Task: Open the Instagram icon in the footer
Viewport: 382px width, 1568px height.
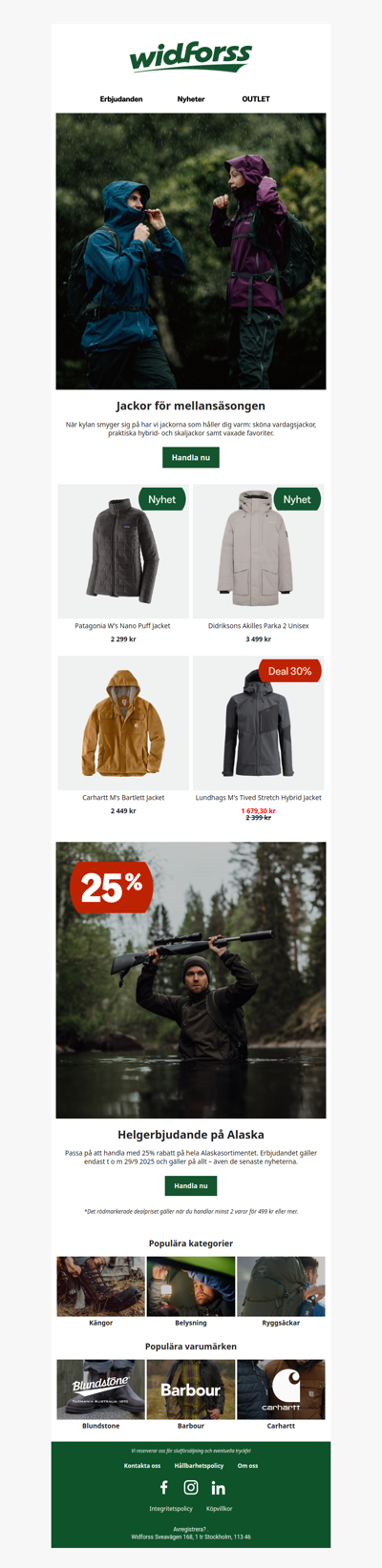Action: point(191,1487)
